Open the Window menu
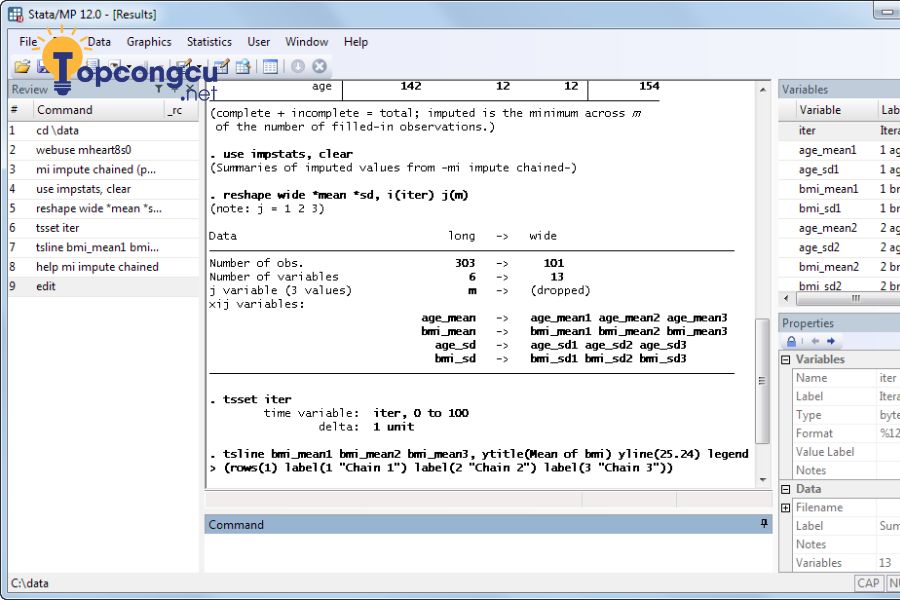This screenshot has width=900, height=600. point(307,42)
